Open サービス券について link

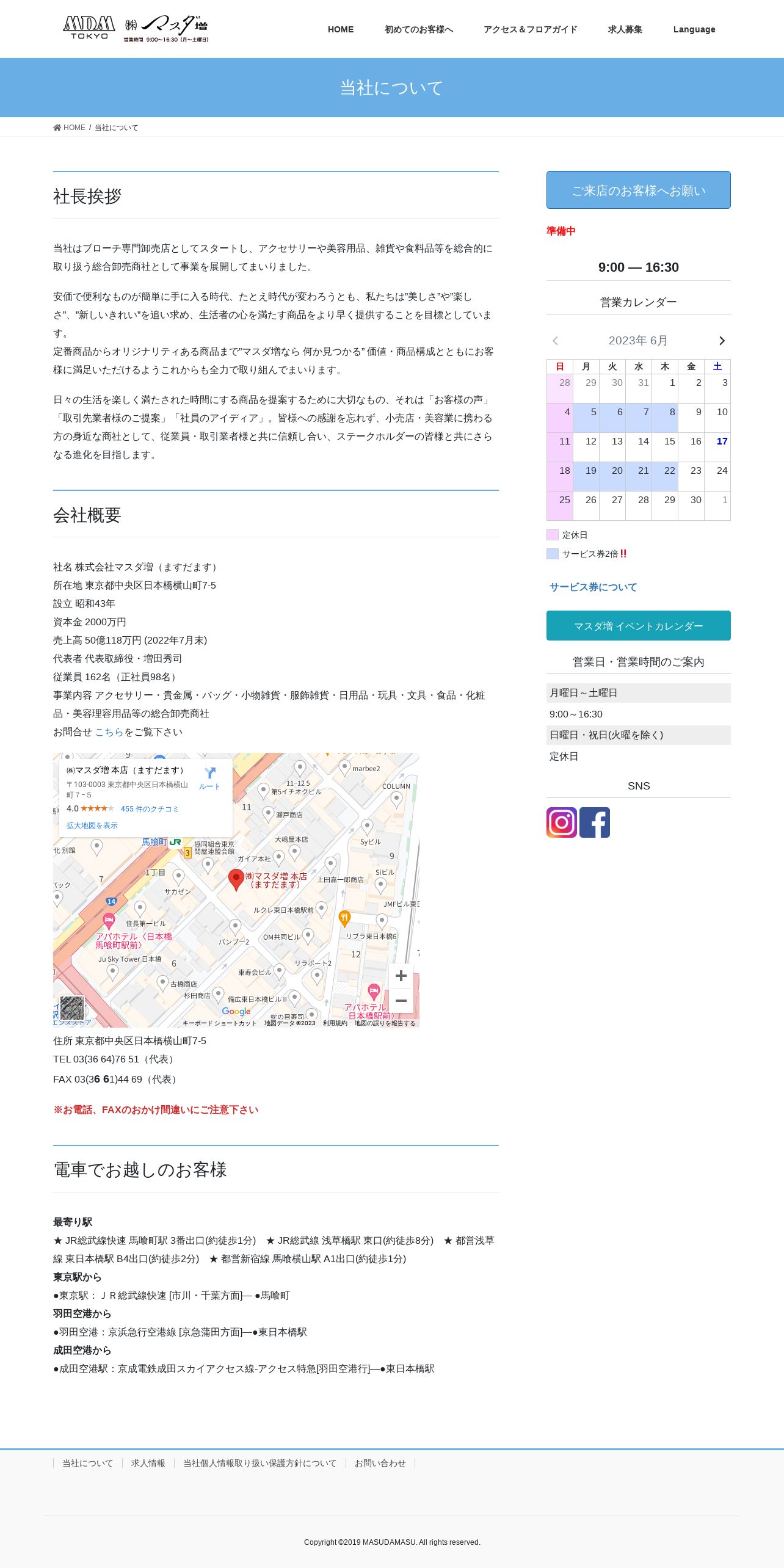[593, 587]
